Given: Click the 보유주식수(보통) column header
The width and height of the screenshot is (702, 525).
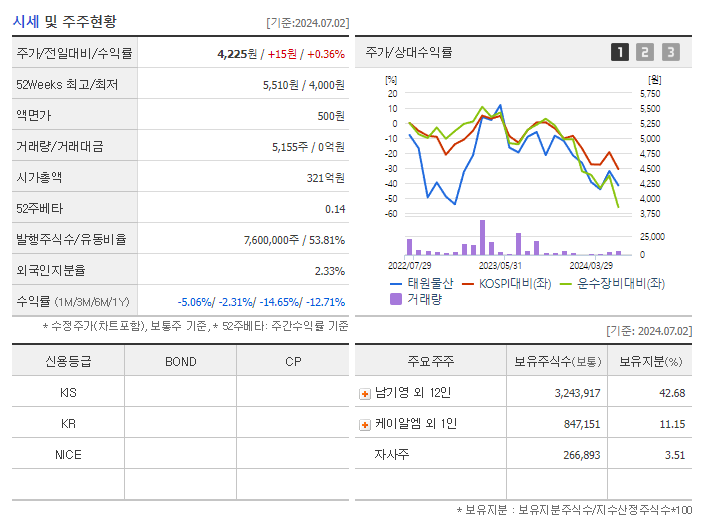Looking at the screenshot, I should click(557, 361).
